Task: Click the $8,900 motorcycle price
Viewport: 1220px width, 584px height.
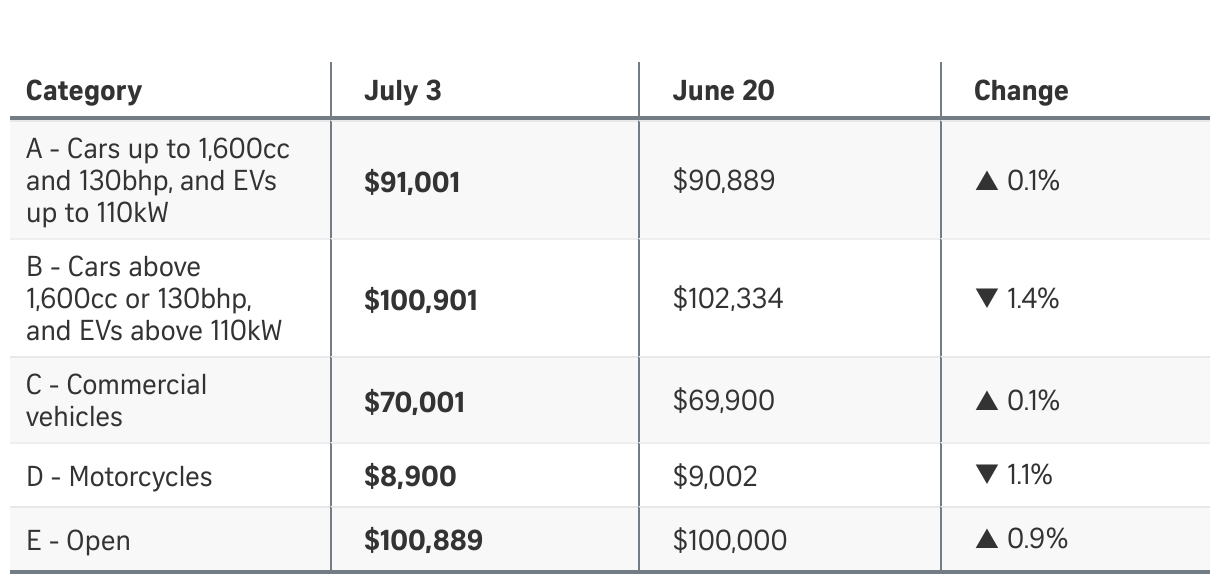Action: tap(410, 476)
